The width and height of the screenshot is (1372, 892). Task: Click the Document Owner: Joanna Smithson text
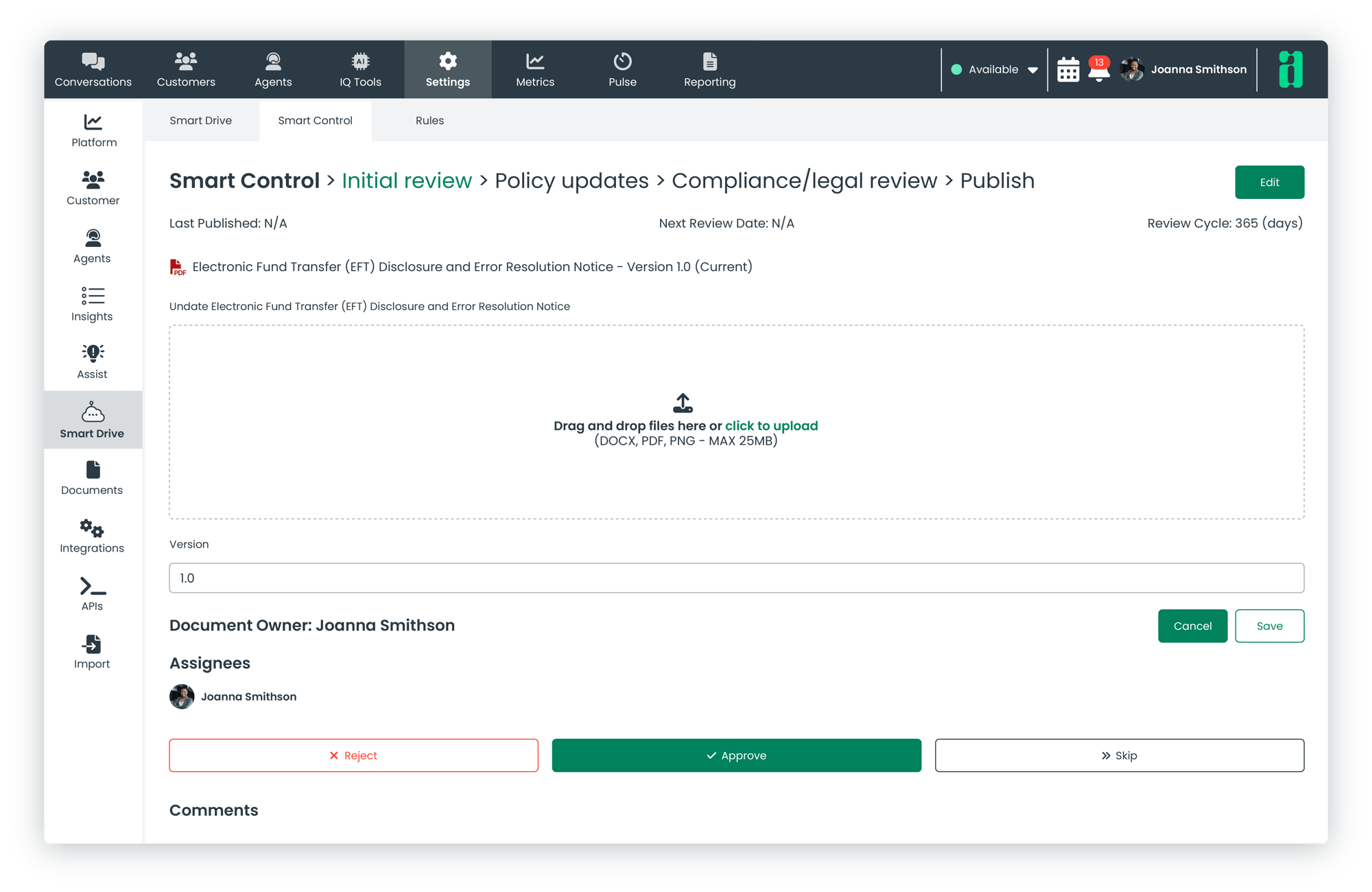[312, 625]
